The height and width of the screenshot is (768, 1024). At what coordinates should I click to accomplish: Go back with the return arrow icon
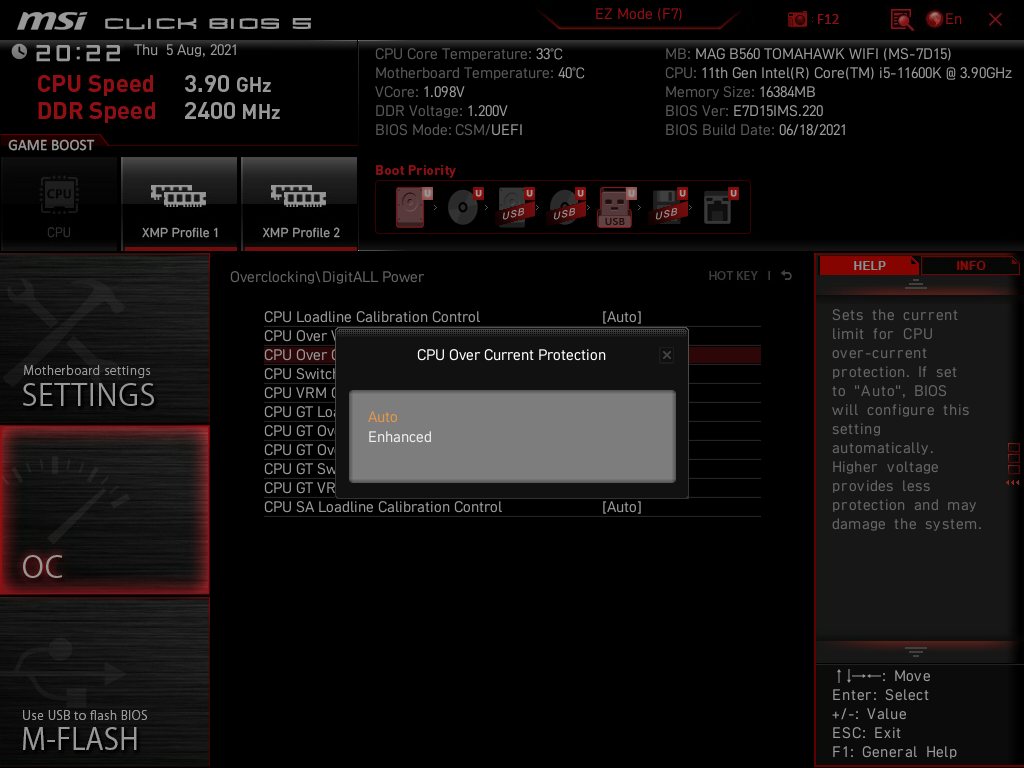point(787,276)
